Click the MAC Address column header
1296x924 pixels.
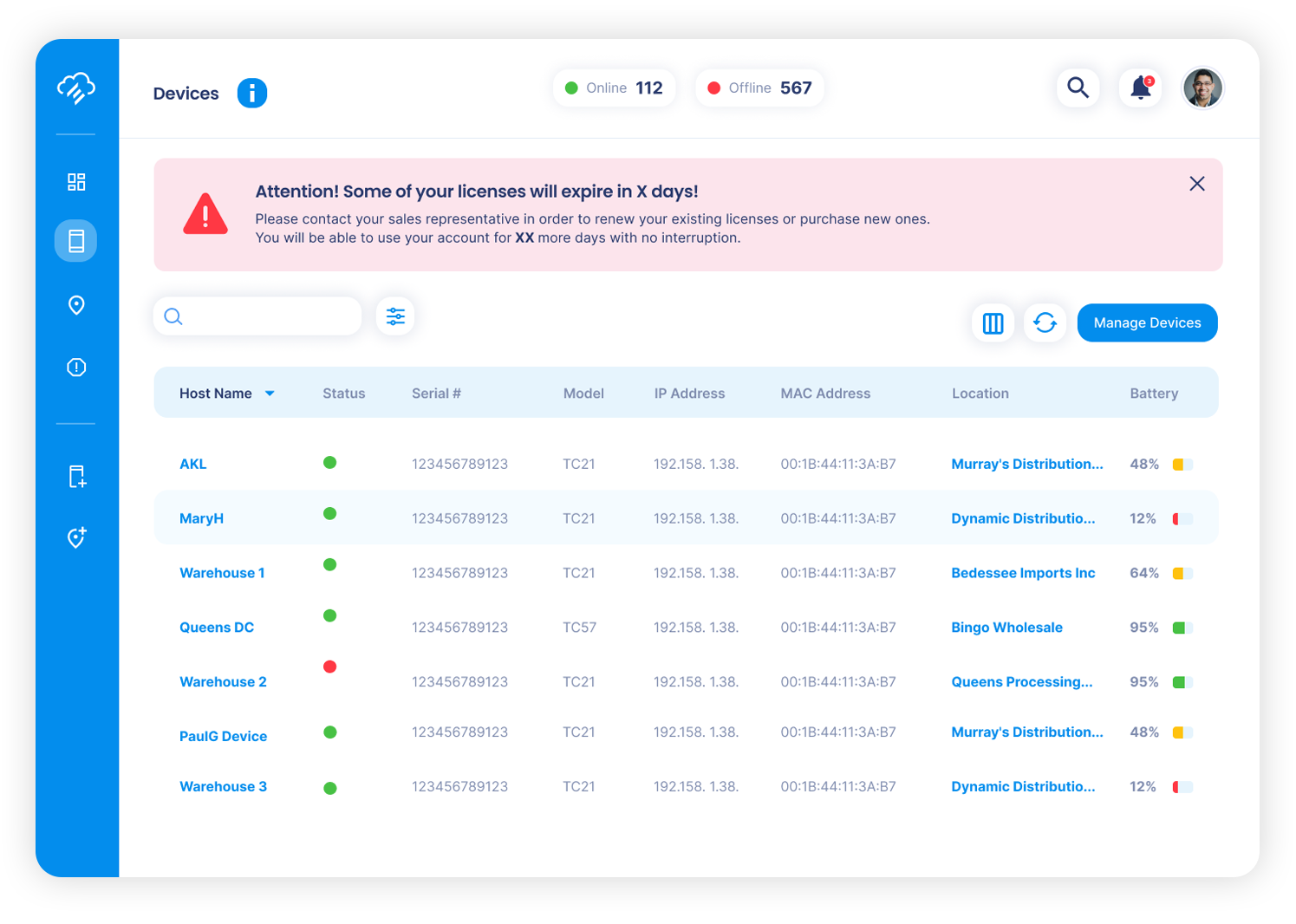pos(825,394)
